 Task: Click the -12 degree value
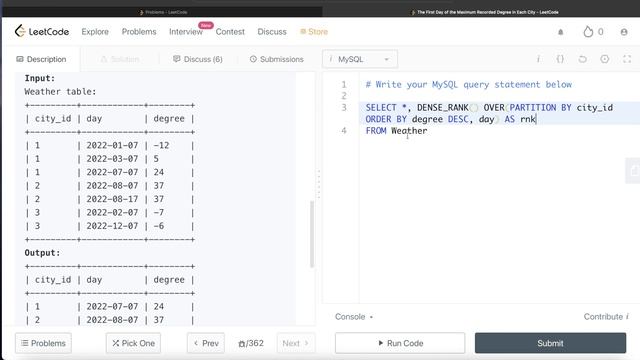[161, 145]
